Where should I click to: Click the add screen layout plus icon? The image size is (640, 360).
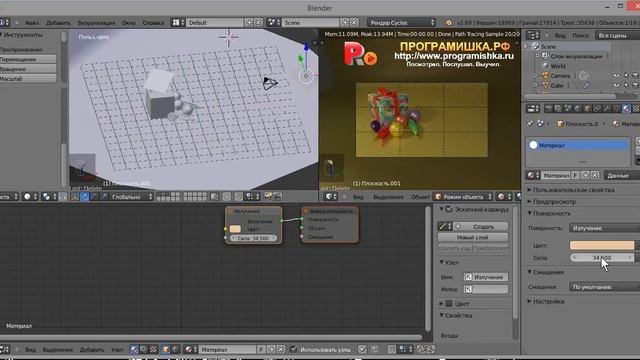[249, 22]
